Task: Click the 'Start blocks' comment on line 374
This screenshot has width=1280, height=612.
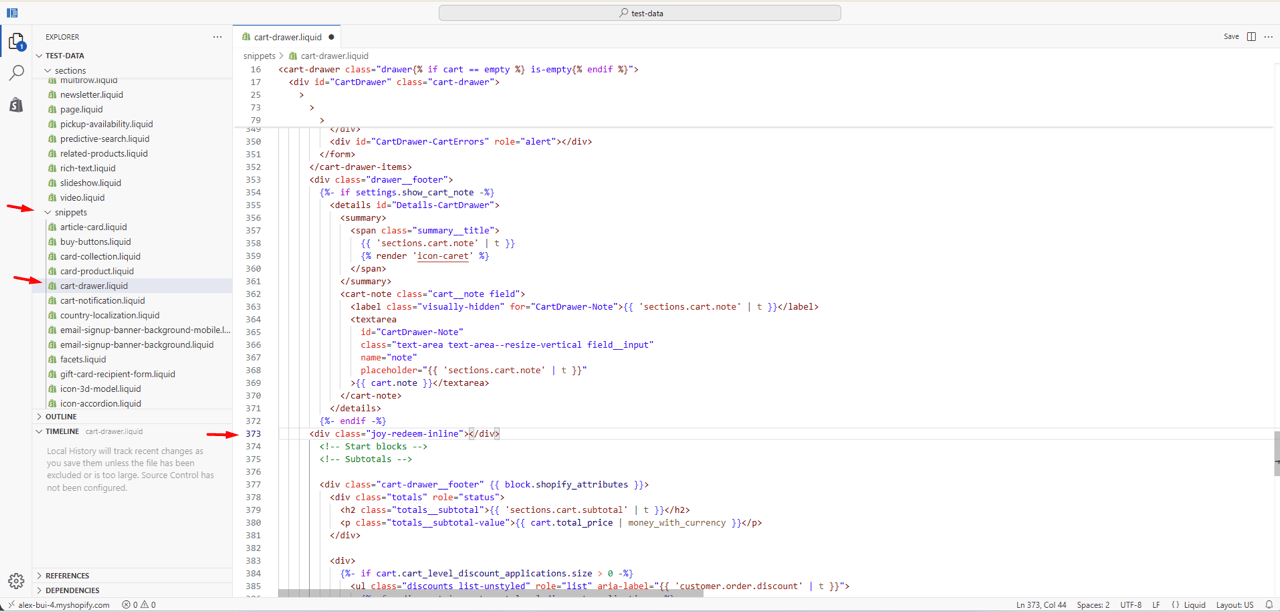Action: [x=374, y=446]
